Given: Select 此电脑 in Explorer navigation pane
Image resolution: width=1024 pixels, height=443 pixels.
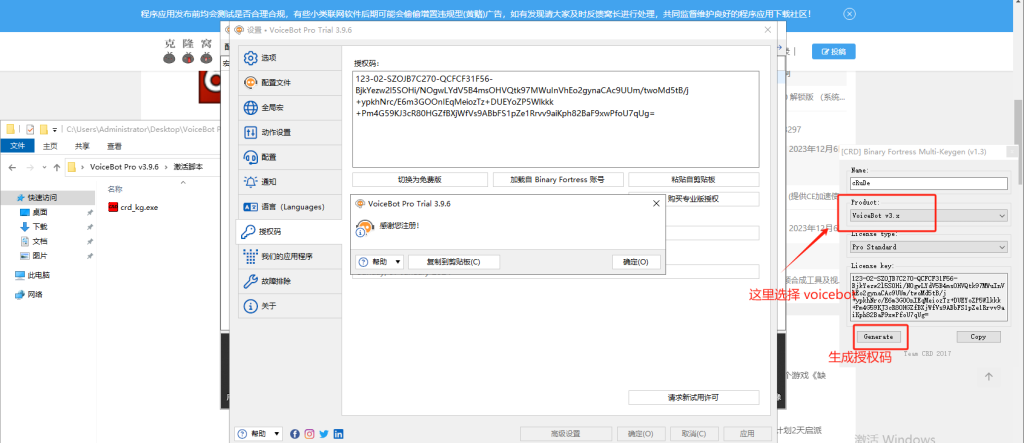Looking at the screenshot, I should [x=33, y=275].
